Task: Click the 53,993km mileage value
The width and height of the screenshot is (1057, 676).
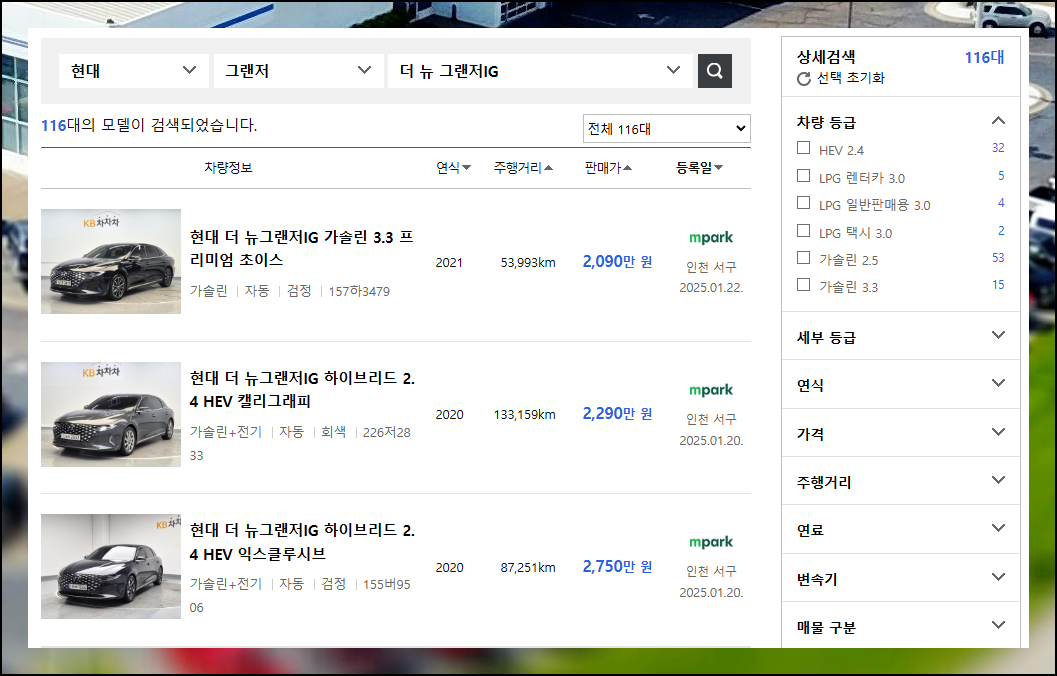Action: click(x=528, y=263)
